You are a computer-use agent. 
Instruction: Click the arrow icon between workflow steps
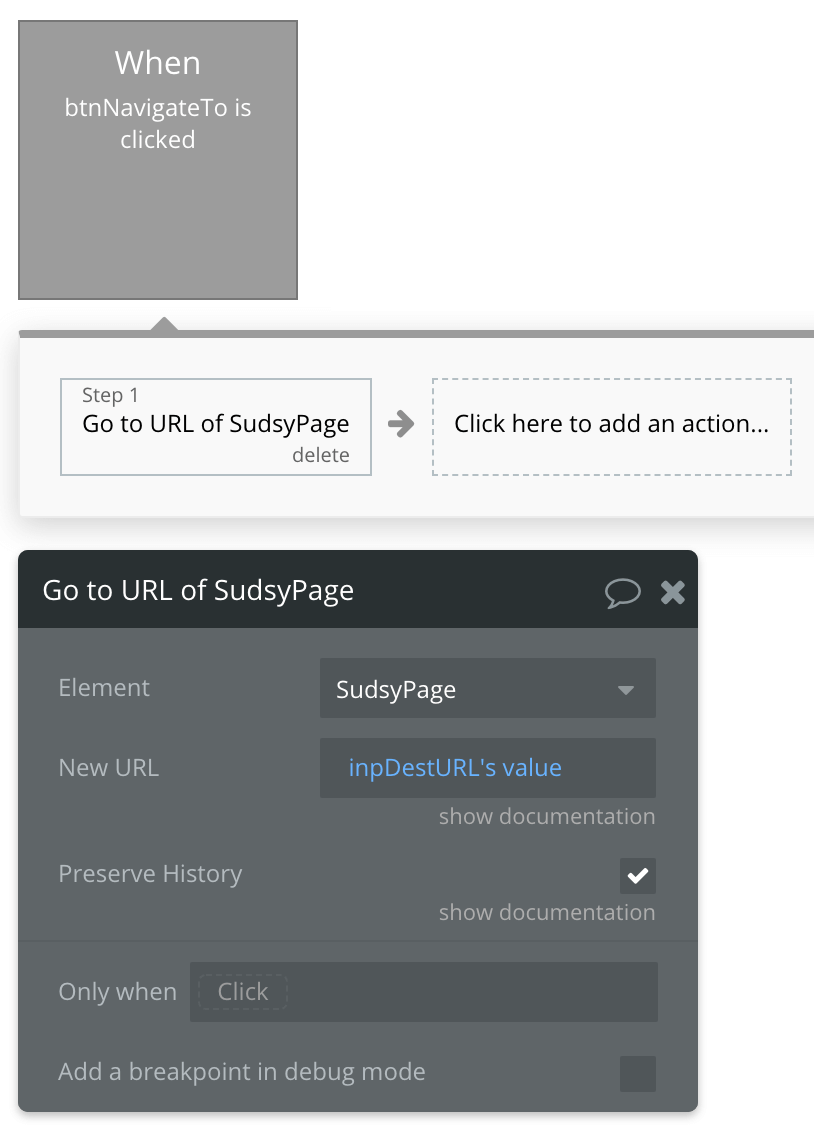point(401,424)
